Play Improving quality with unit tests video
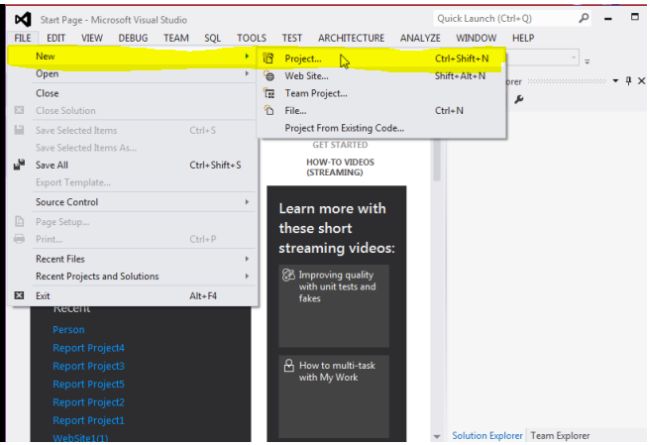 (x=334, y=306)
